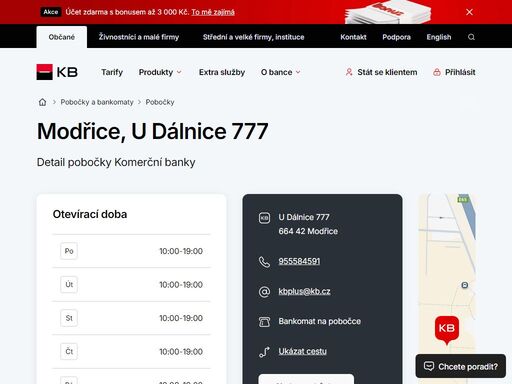
Task: Click Přihlásit to log in
Action: coord(460,72)
